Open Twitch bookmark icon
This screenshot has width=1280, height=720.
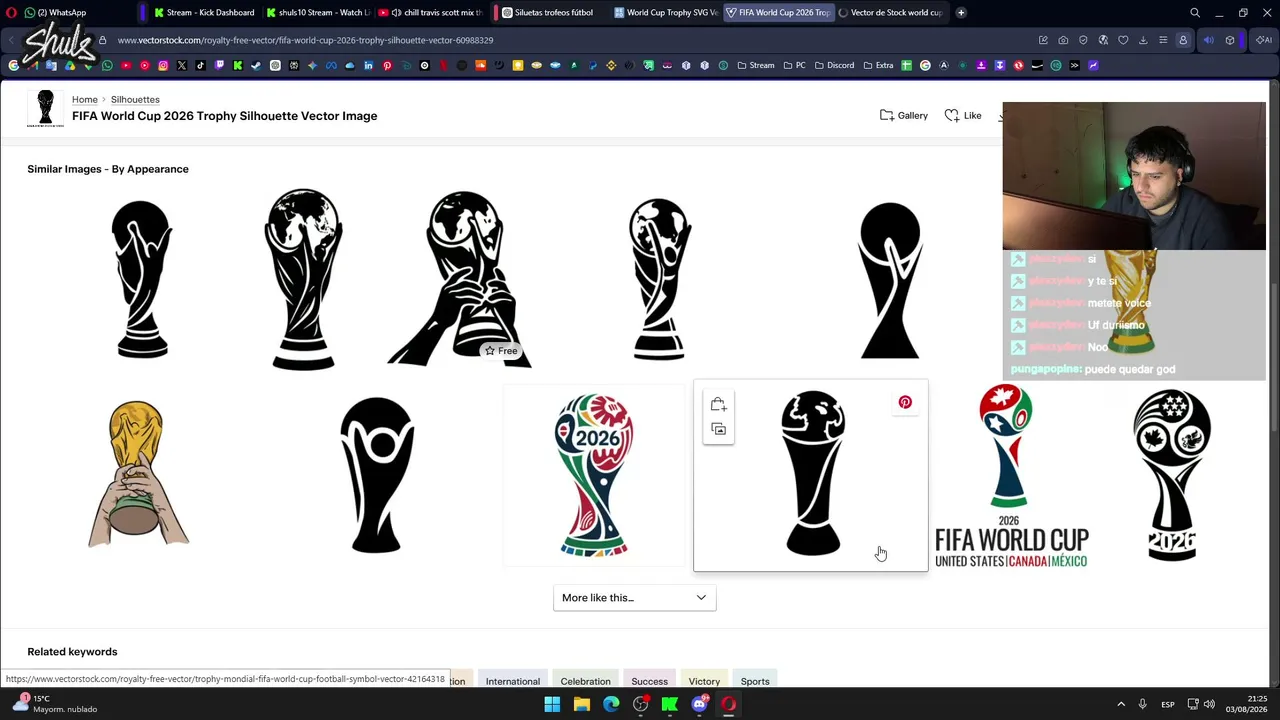219,66
